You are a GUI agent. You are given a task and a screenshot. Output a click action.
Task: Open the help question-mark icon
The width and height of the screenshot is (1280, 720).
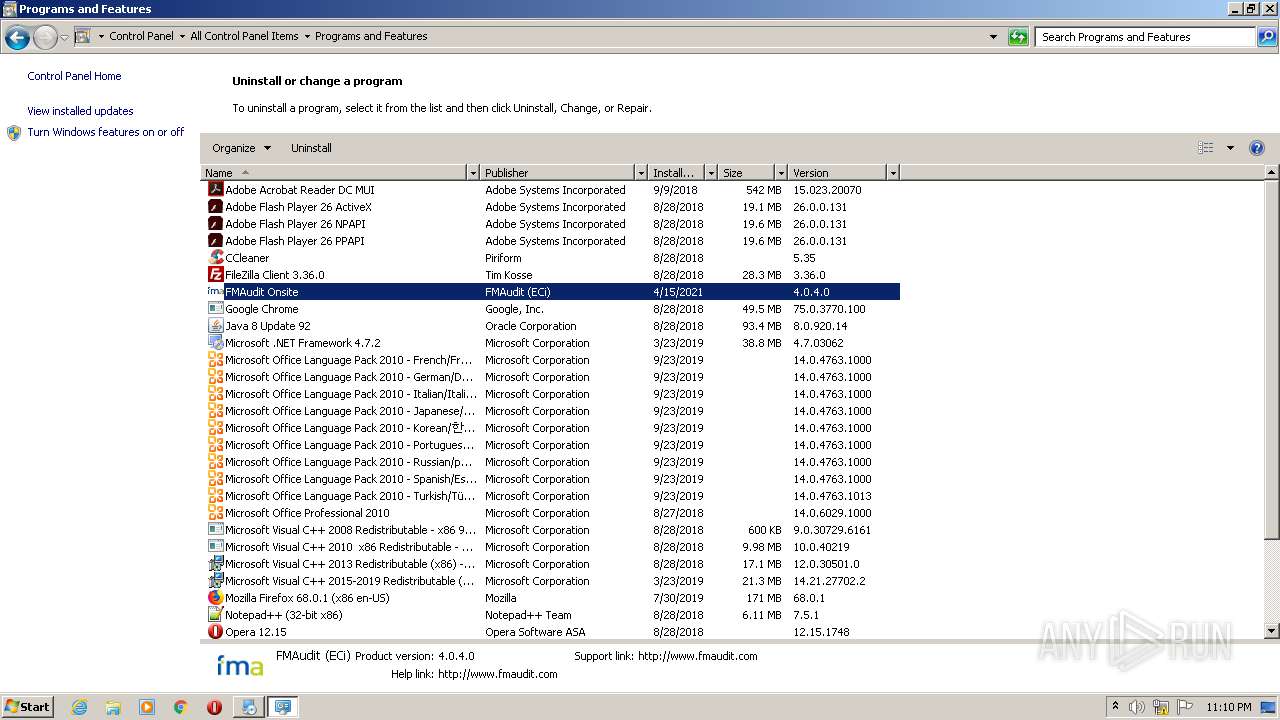(x=1257, y=148)
